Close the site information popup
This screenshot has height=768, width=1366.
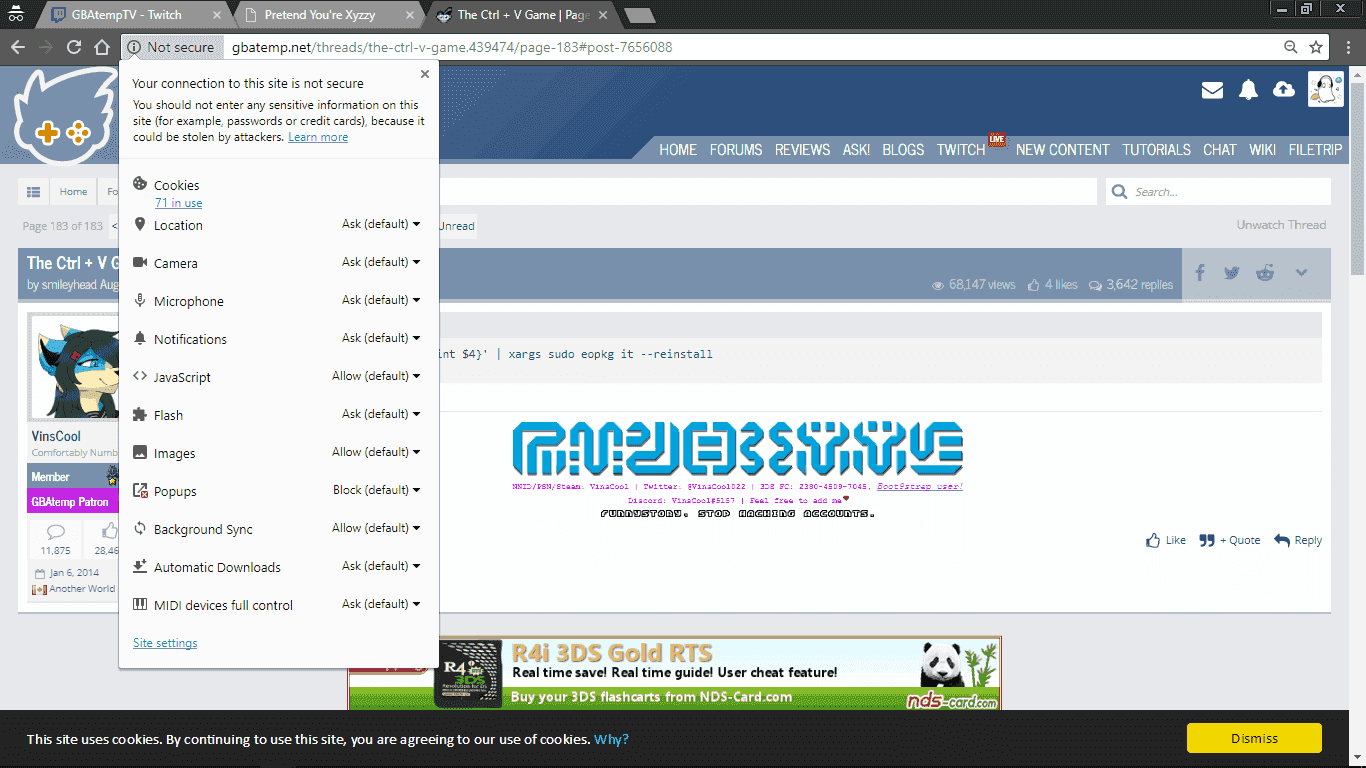(425, 74)
